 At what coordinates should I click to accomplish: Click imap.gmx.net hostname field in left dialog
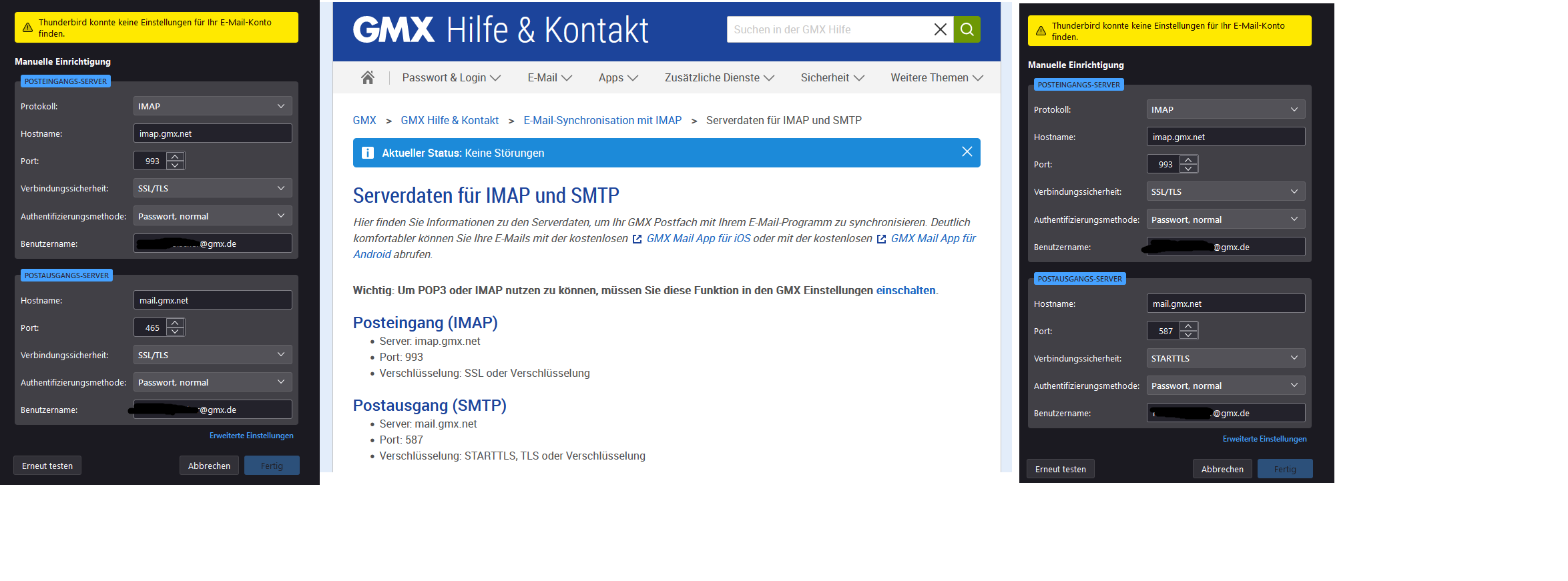[x=213, y=133]
